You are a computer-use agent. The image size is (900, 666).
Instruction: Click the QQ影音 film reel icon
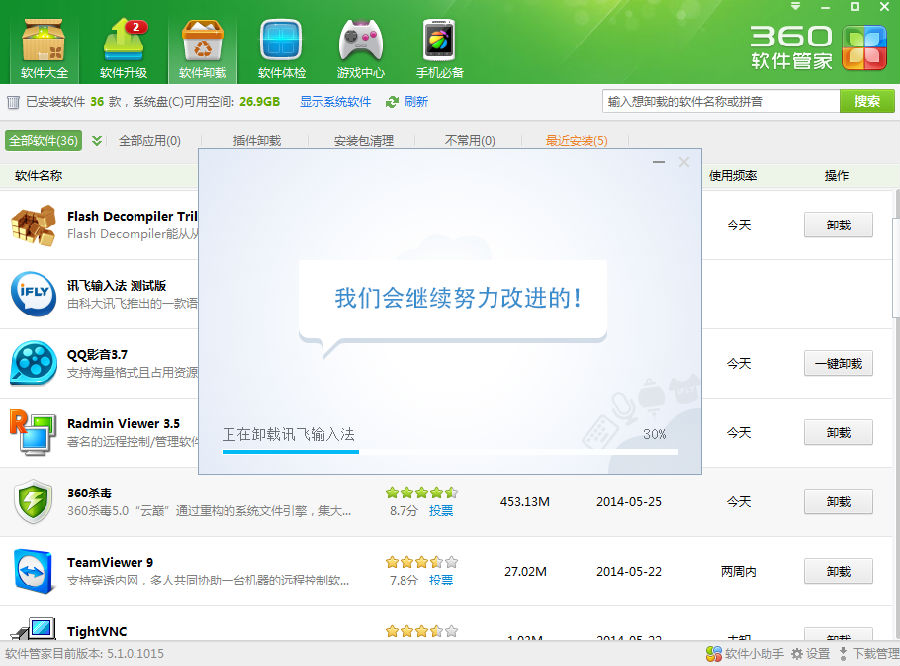click(x=33, y=363)
